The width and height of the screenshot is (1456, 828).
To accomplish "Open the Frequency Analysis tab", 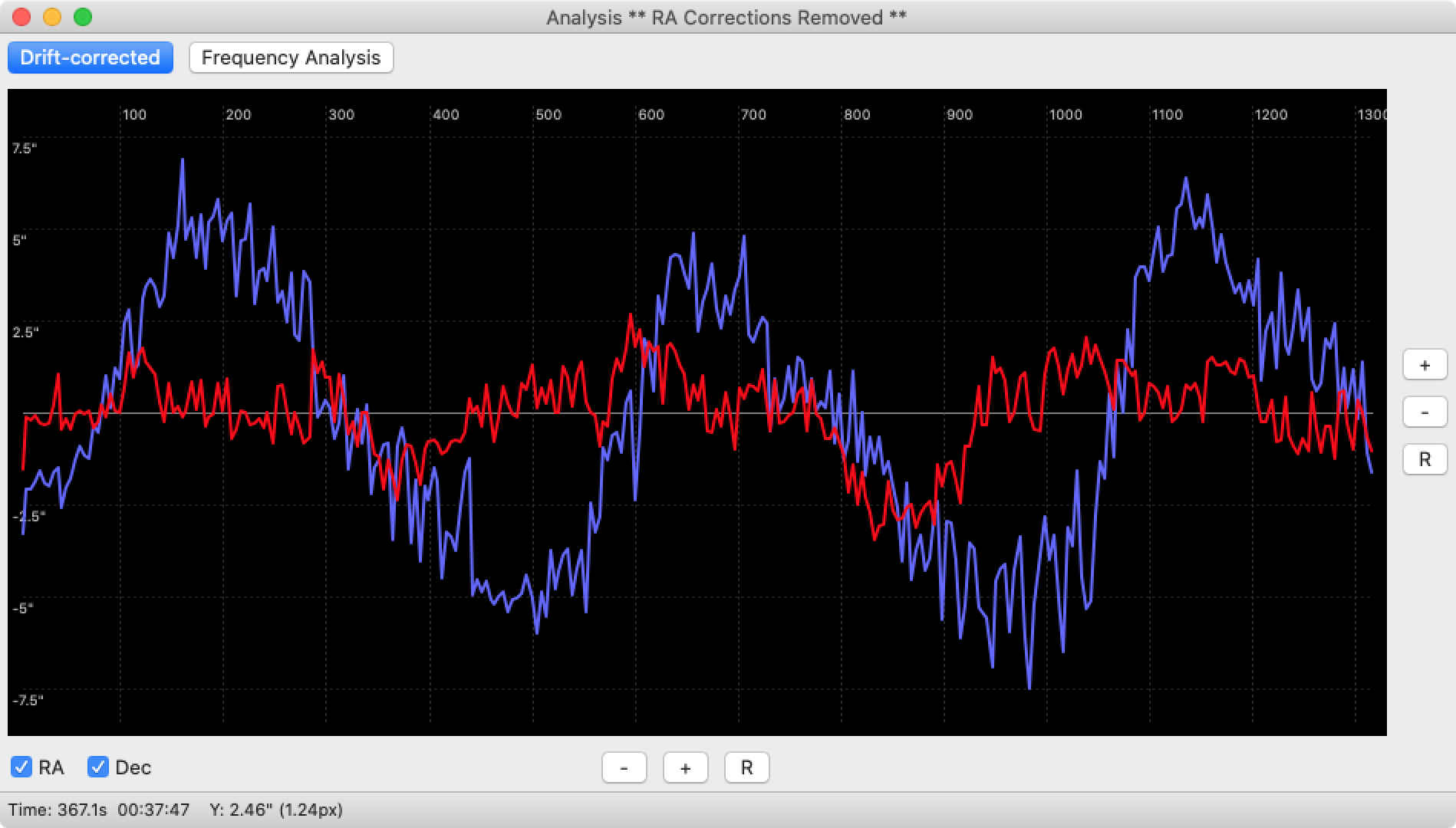I will 291,58.
